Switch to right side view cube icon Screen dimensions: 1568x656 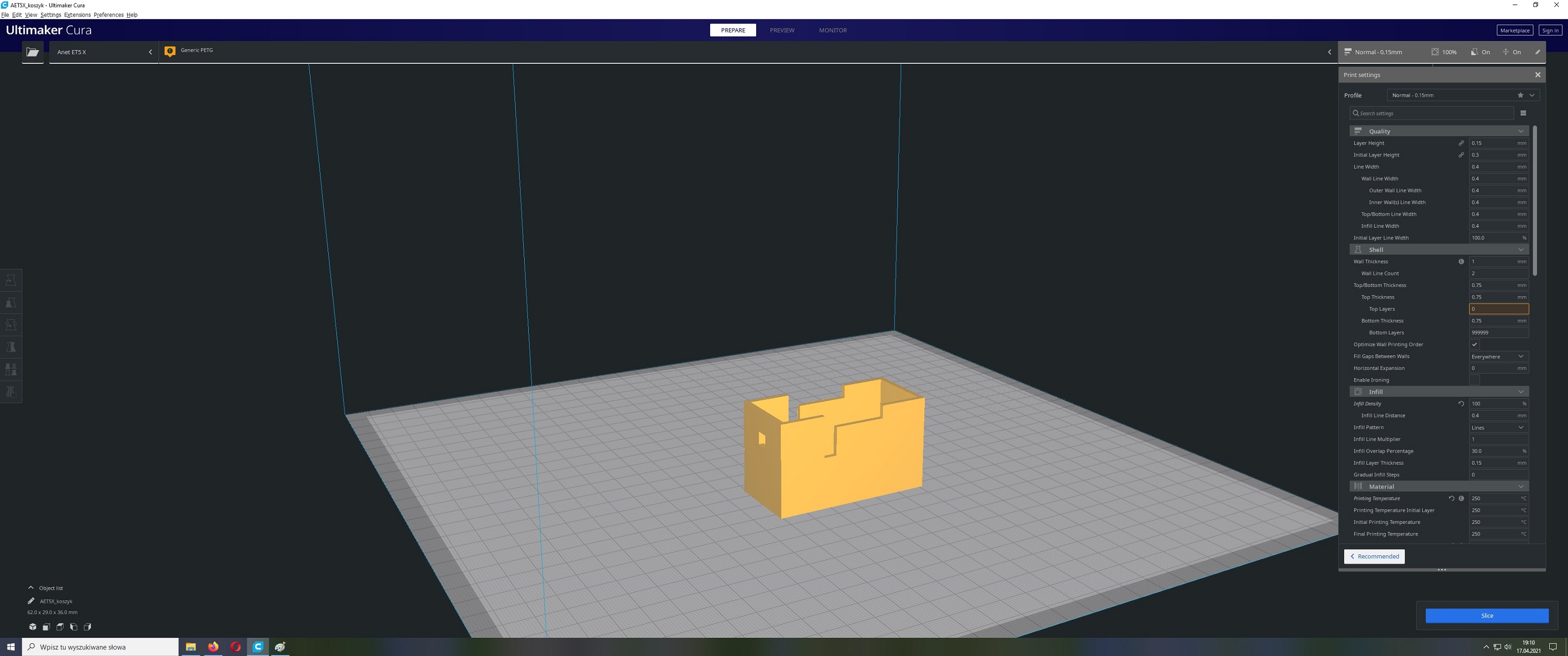click(87, 627)
